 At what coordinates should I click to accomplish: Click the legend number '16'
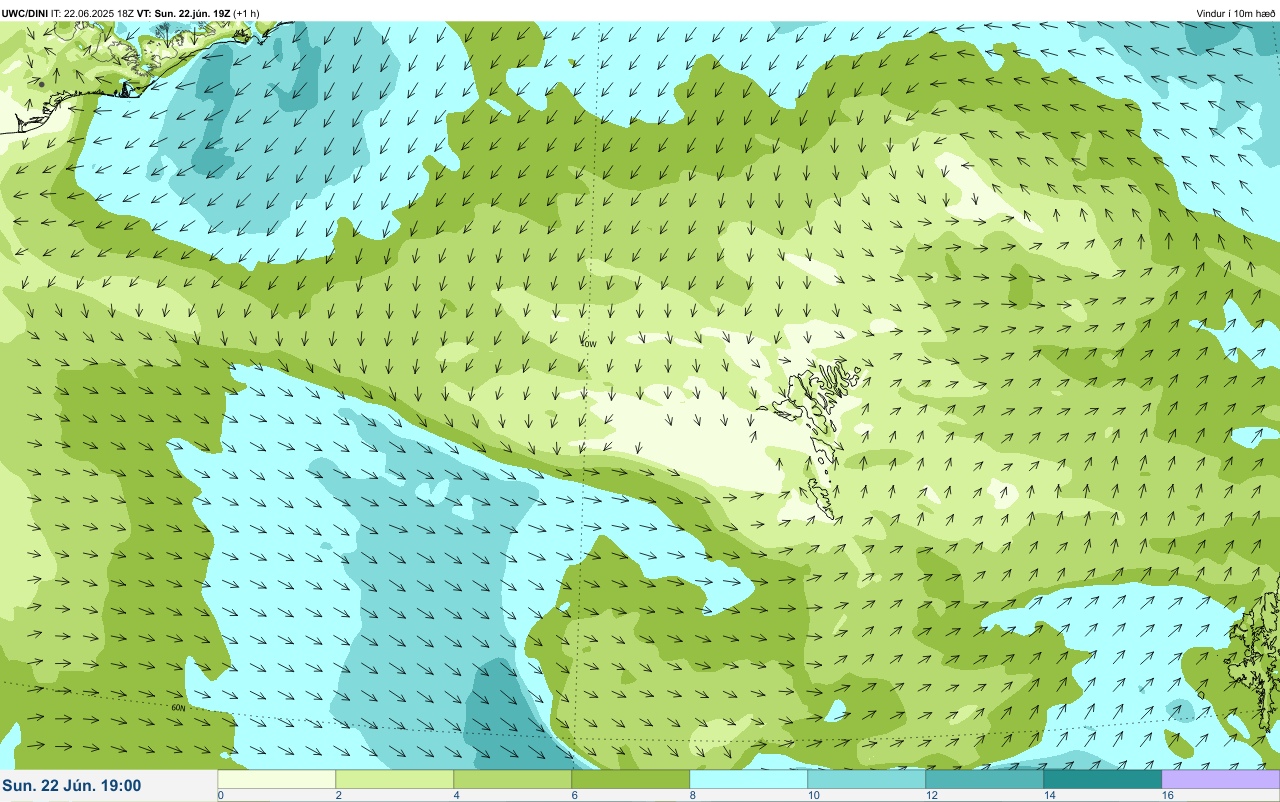(x=1167, y=795)
